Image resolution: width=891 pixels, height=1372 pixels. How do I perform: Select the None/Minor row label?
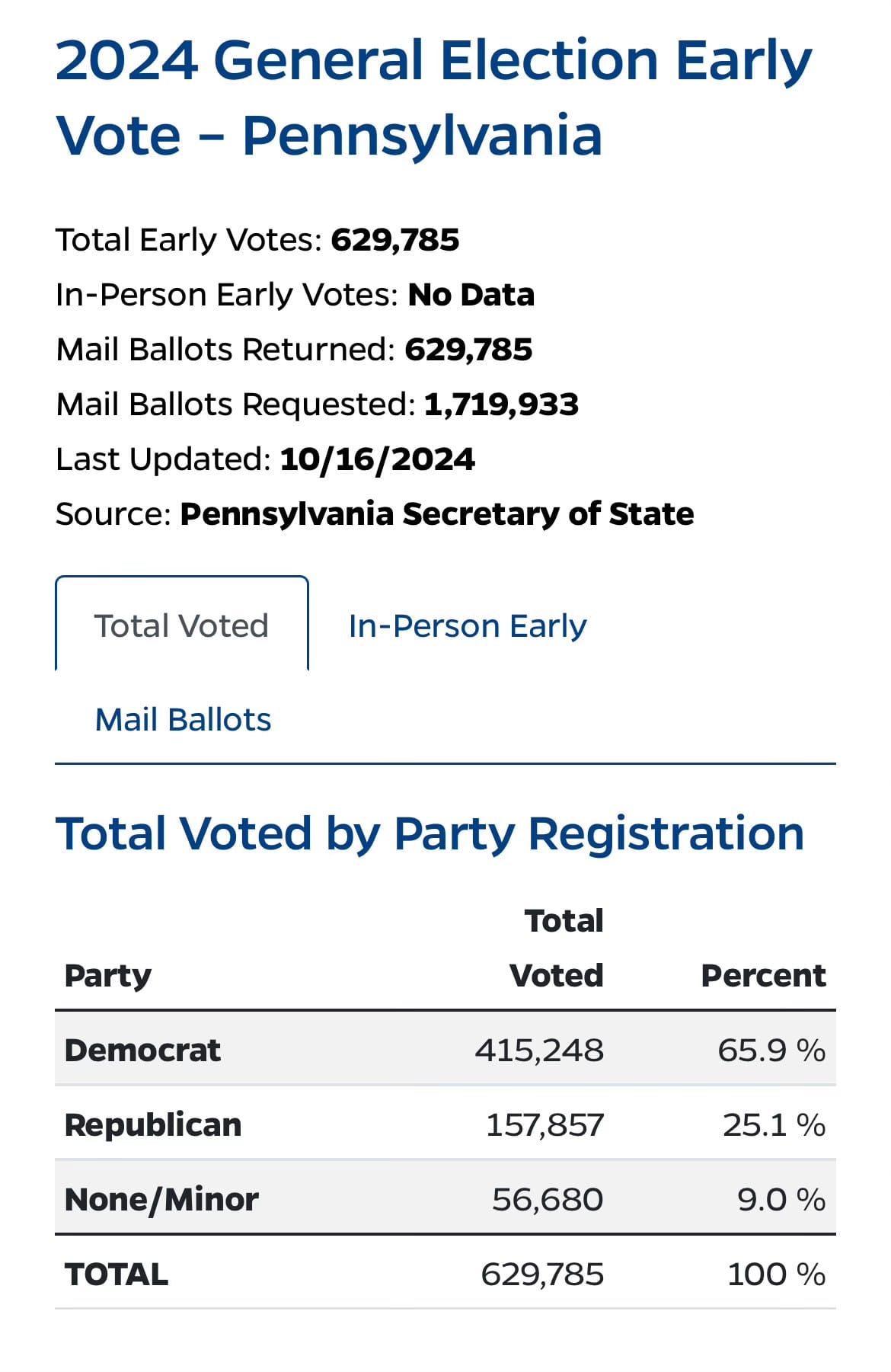point(161,1199)
